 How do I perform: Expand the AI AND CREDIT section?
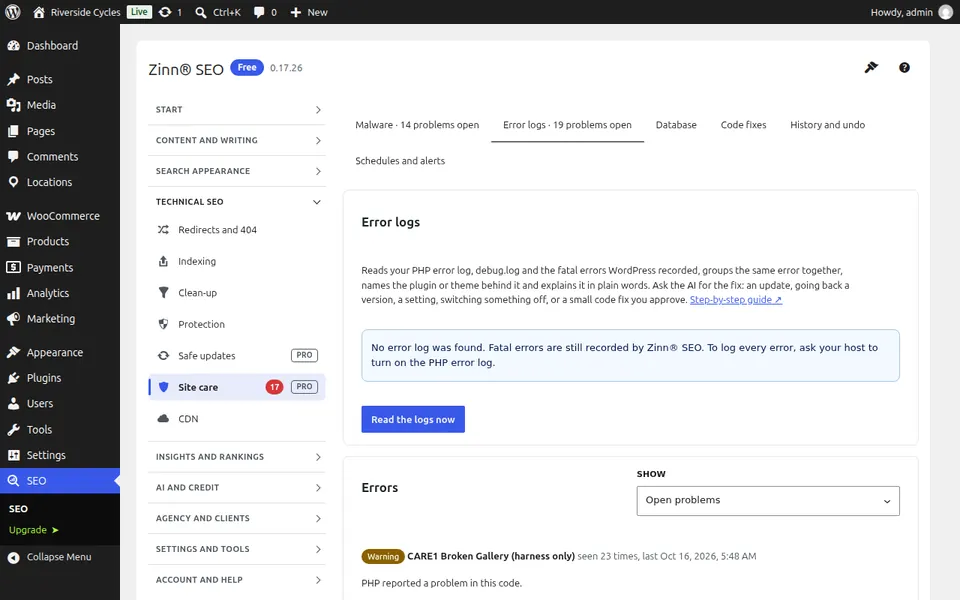coord(237,487)
